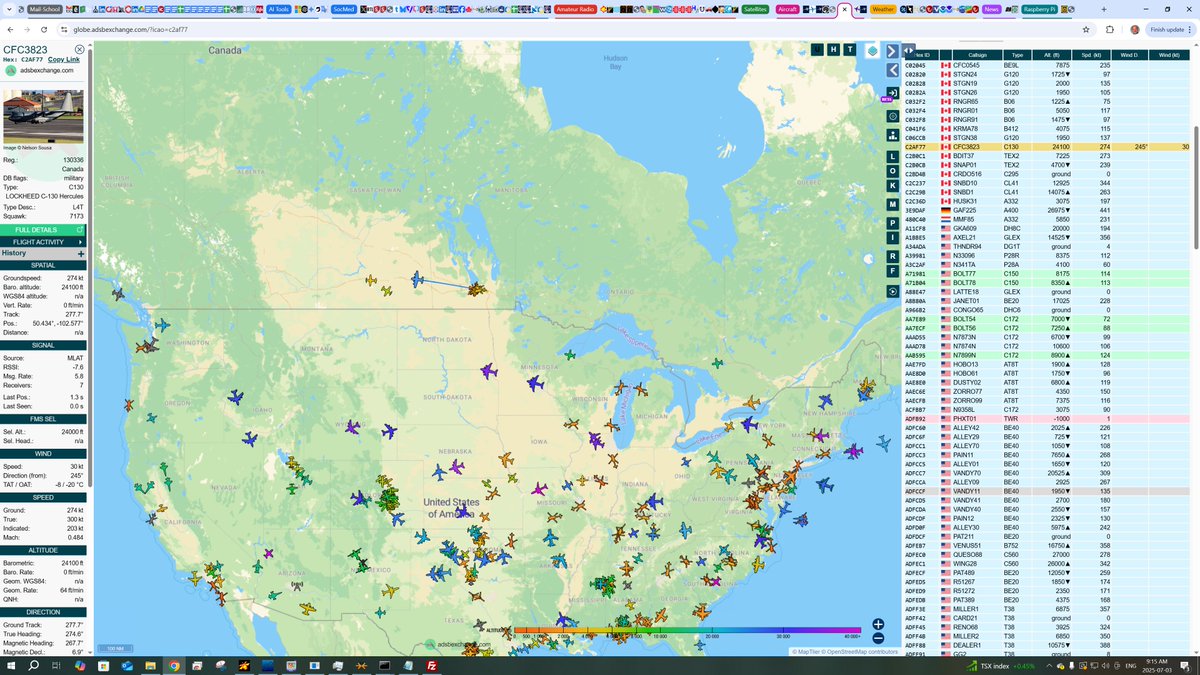Sort table by Hex ID column
The height and width of the screenshot is (675, 1200).
pos(920,54)
